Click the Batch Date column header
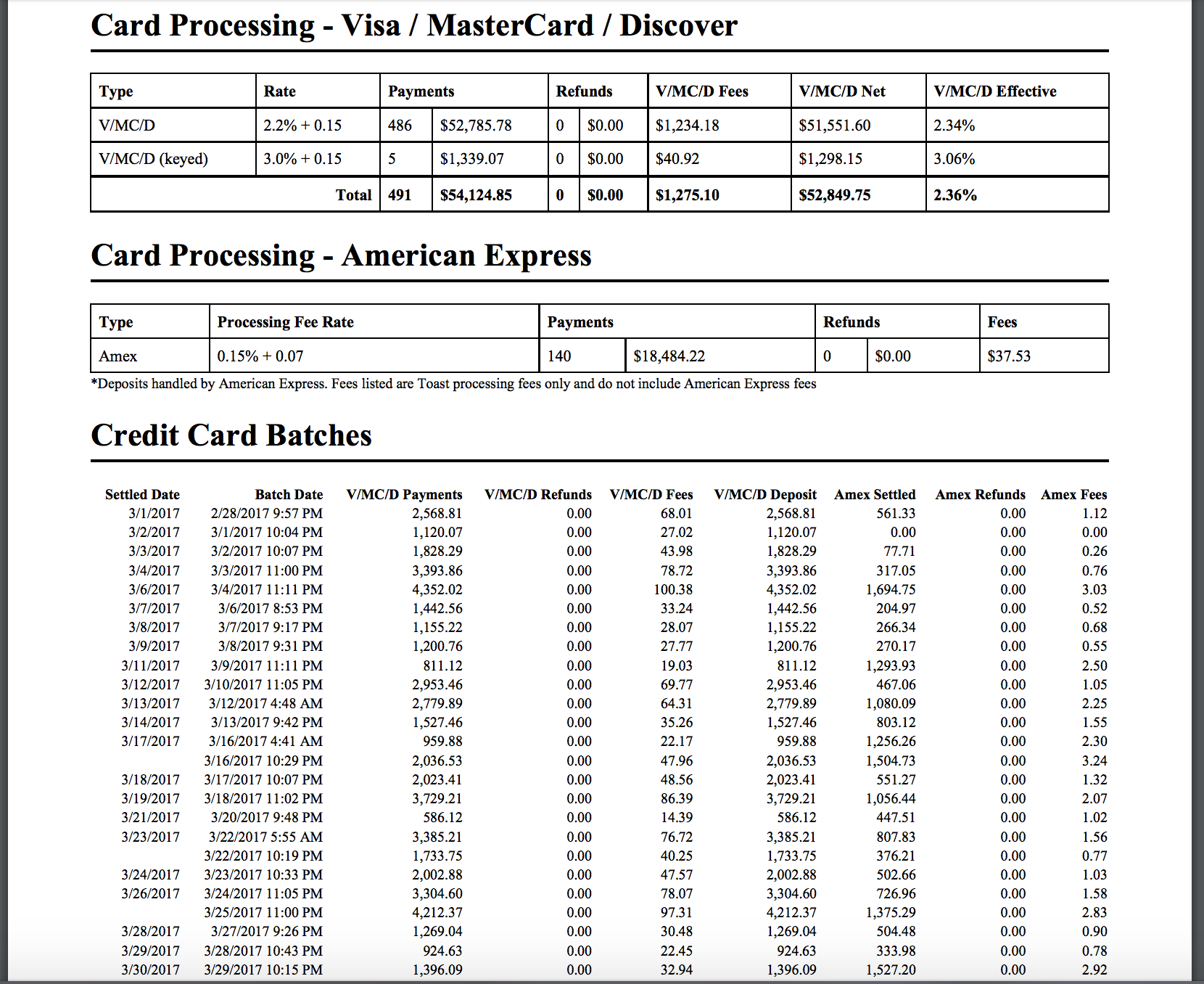This screenshot has width=1204, height=984. point(288,494)
